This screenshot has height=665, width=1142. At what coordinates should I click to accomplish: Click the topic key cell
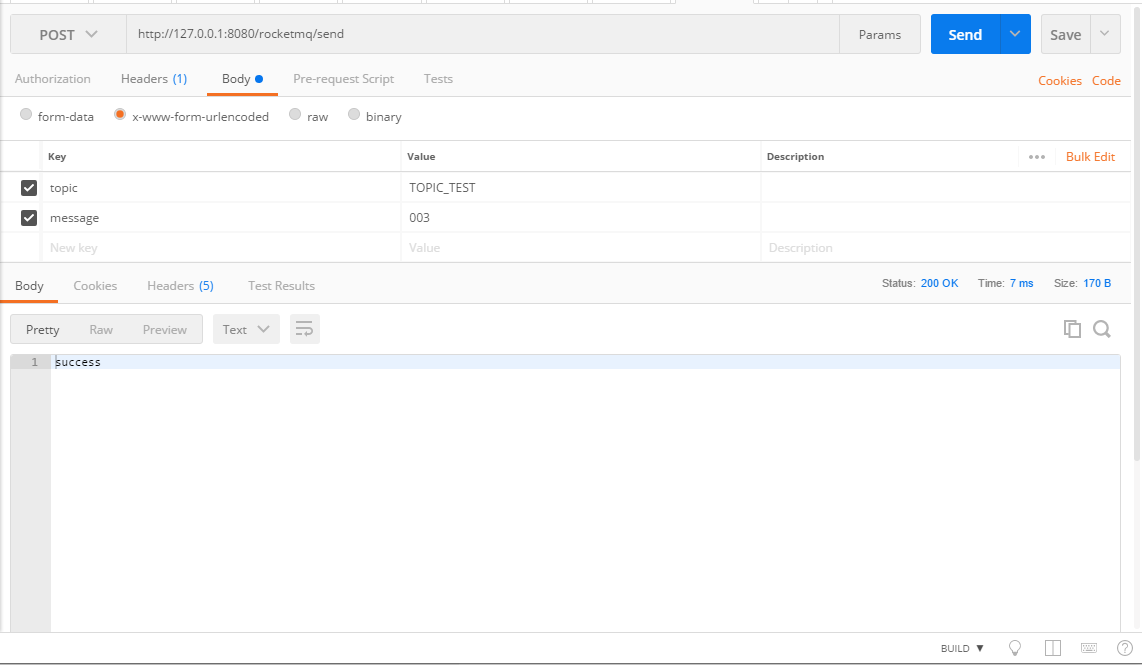(x=221, y=188)
